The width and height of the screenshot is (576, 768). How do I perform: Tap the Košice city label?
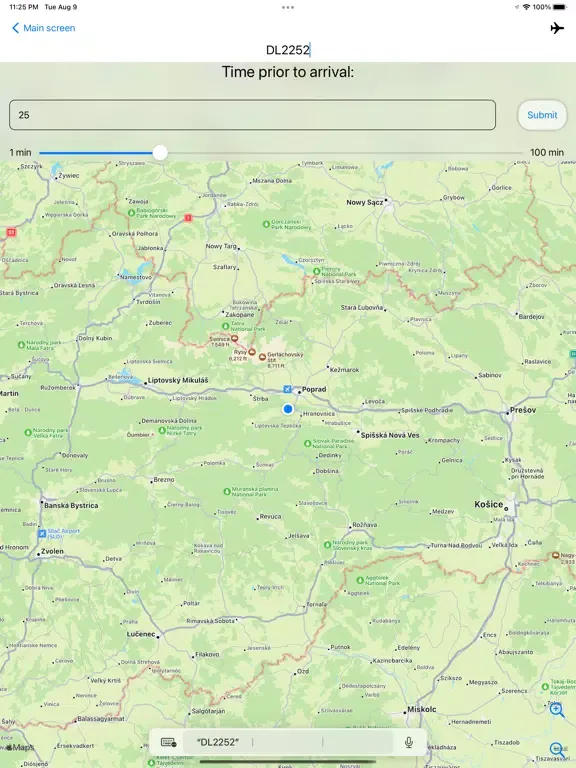(488, 504)
